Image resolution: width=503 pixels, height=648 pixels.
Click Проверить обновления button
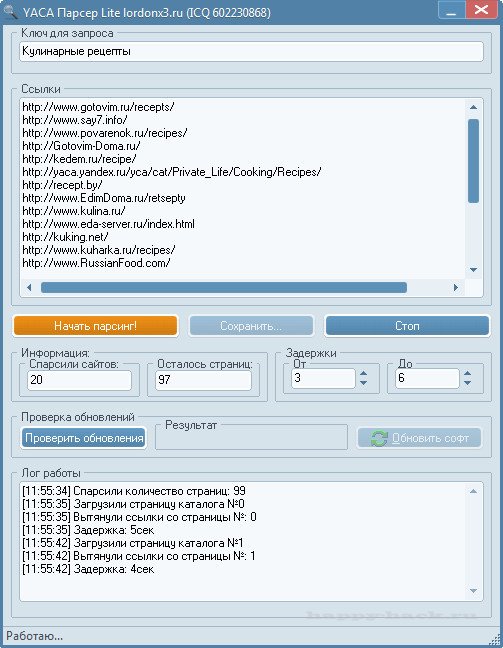tap(84, 438)
